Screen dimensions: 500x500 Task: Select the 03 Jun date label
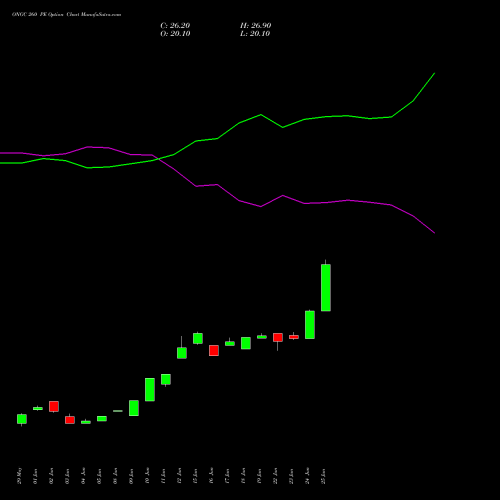[68, 476]
